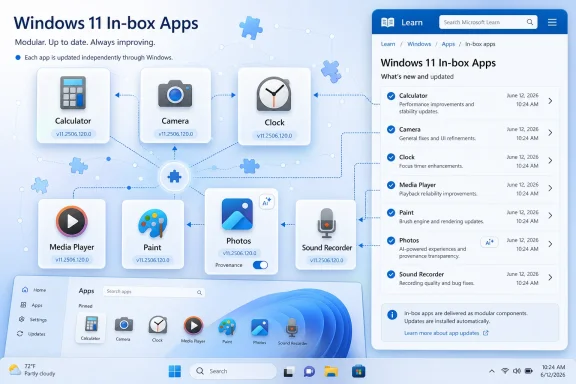Open Microsoft Store on the taskbar
The height and width of the screenshot is (384, 576).
point(359,372)
